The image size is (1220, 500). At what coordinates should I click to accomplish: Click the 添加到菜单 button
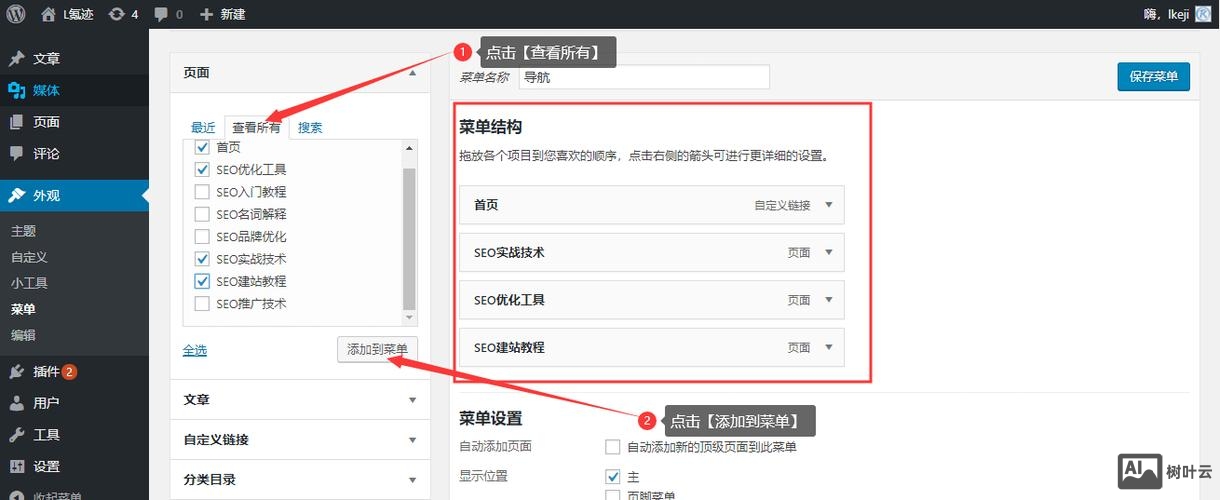(377, 350)
